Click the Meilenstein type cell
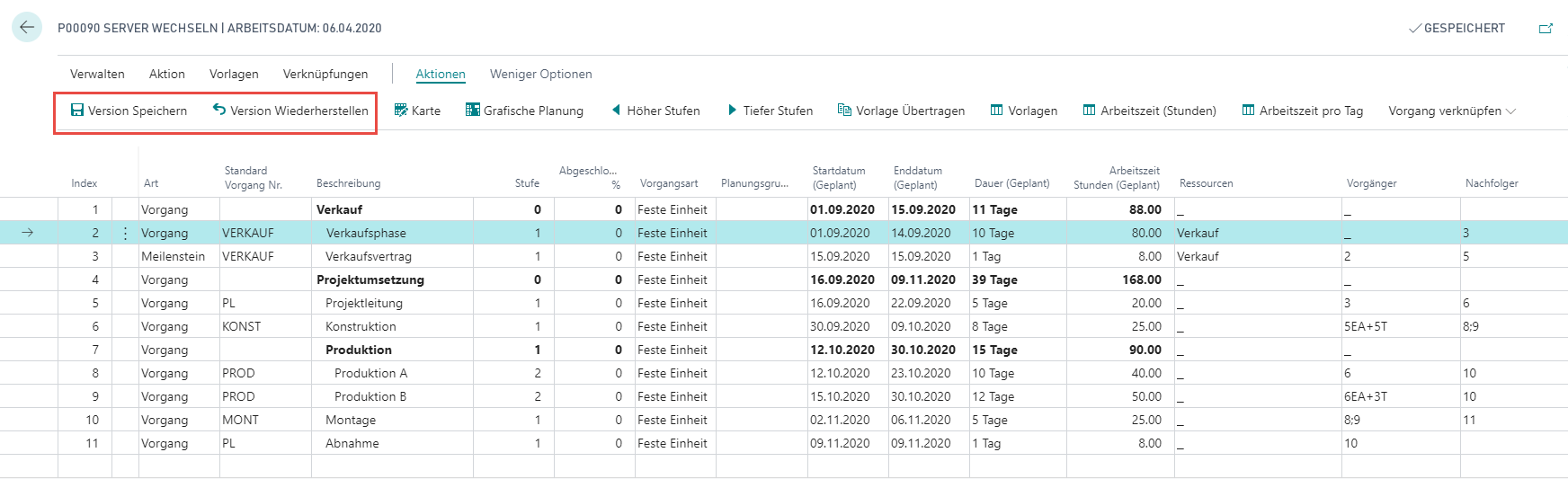1568x479 pixels. pos(179,256)
